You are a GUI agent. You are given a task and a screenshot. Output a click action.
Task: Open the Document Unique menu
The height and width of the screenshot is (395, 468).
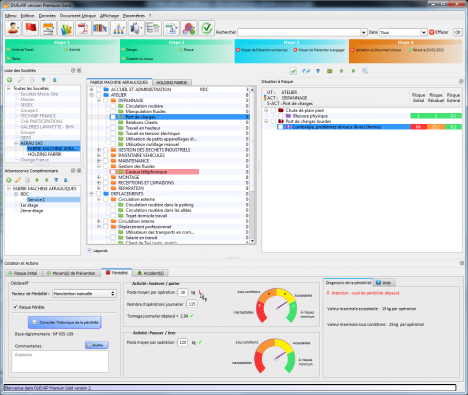pyautogui.click(x=78, y=16)
